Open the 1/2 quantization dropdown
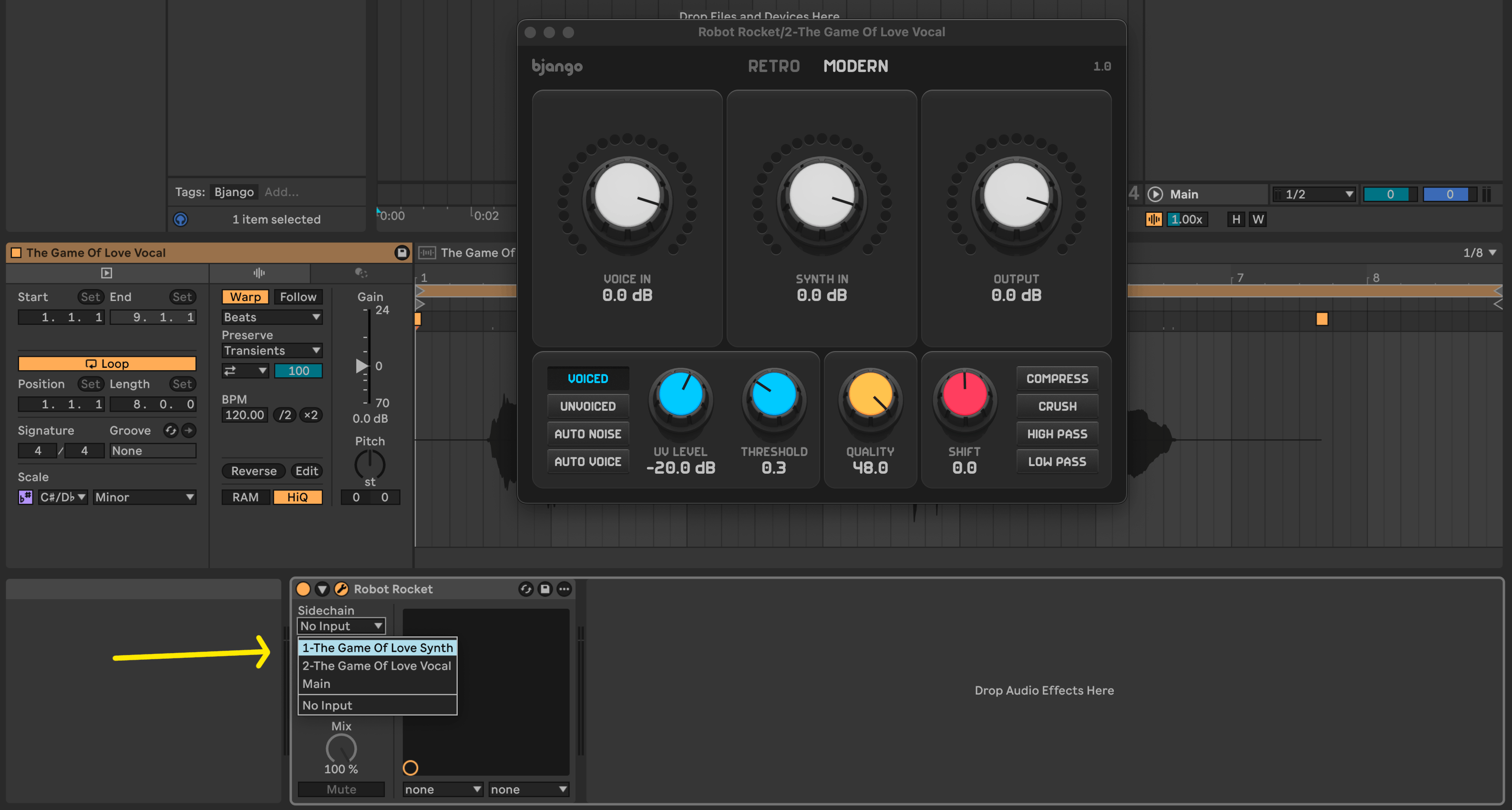The height and width of the screenshot is (810, 1512). [x=1315, y=195]
